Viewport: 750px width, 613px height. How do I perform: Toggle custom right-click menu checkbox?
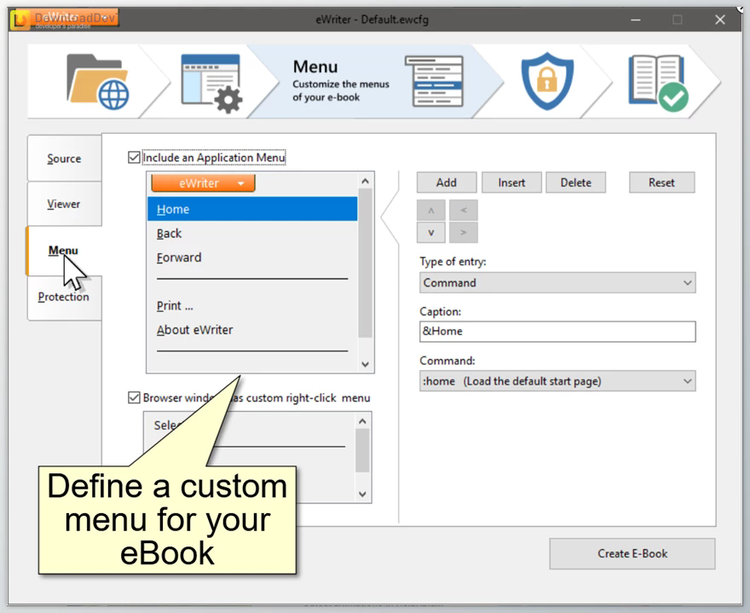click(x=134, y=397)
